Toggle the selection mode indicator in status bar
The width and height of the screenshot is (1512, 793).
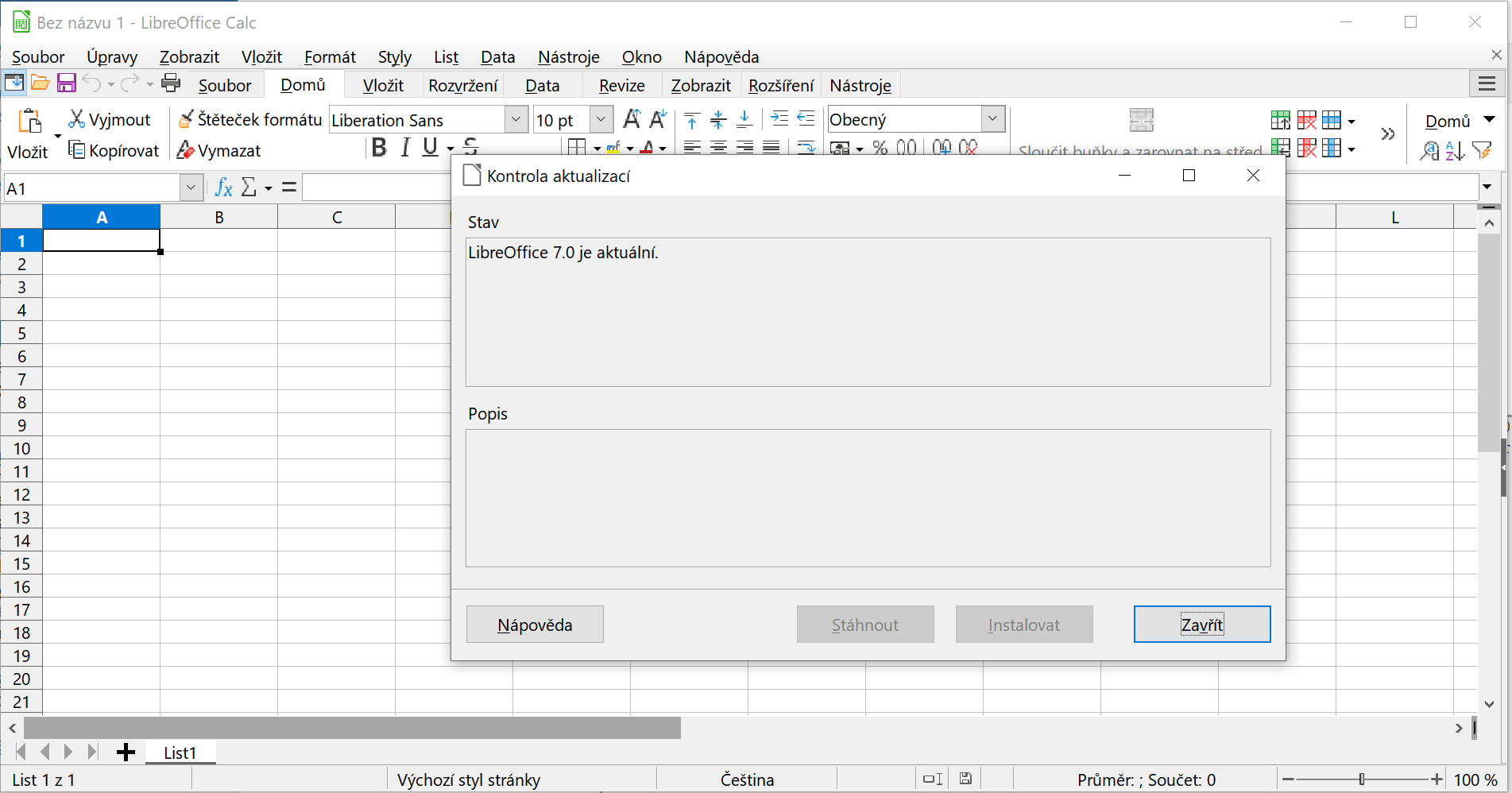pyautogui.click(x=932, y=779)
